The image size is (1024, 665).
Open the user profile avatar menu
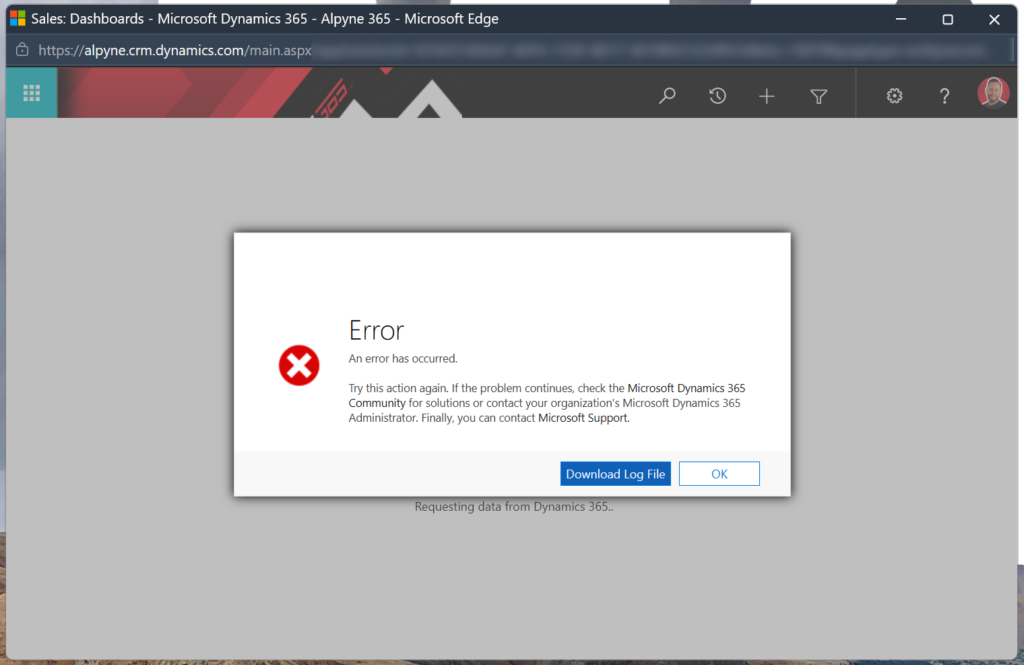point(992,94)
